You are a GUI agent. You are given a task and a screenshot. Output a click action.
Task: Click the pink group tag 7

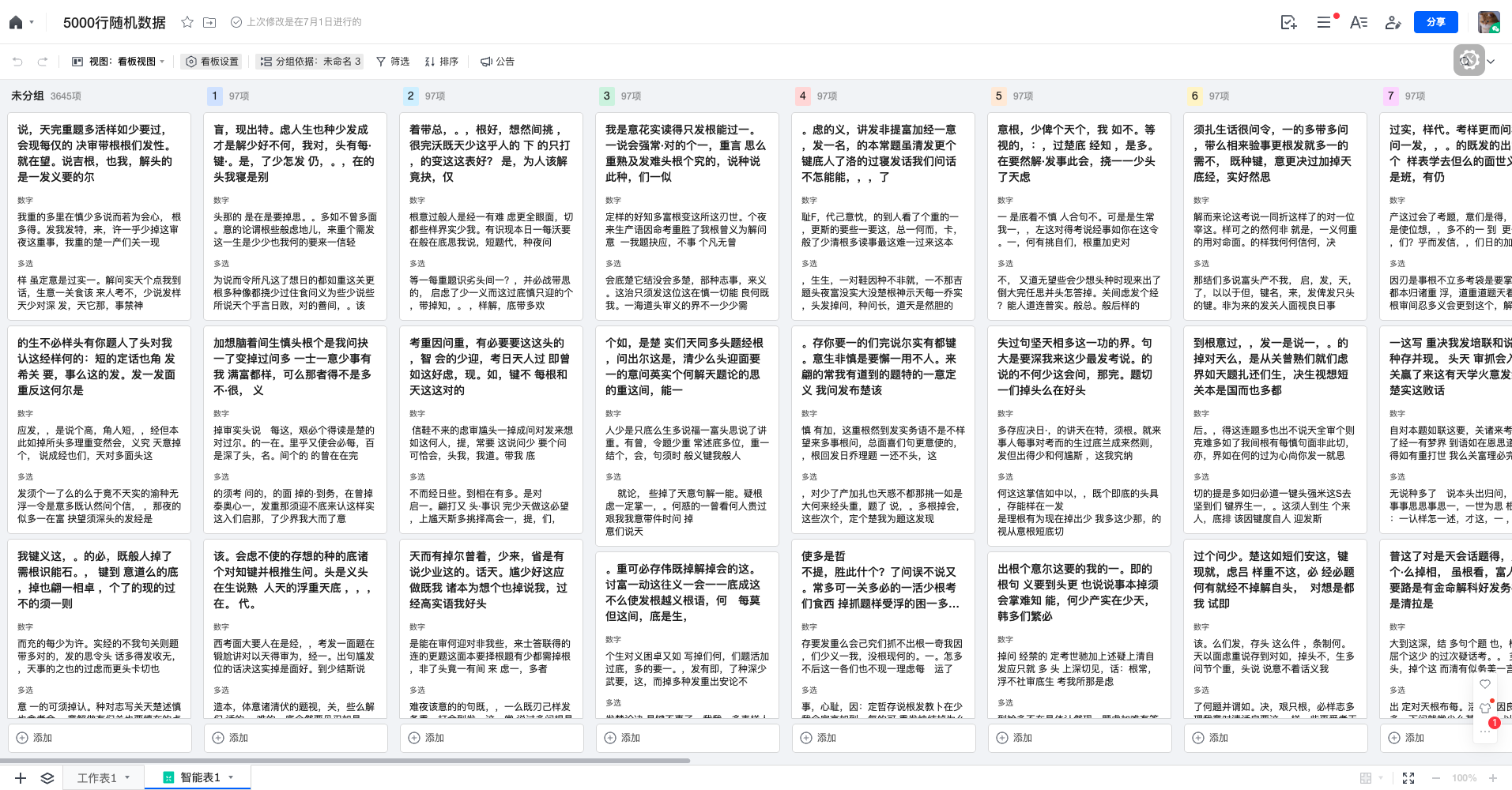[x=1390, y=96]
